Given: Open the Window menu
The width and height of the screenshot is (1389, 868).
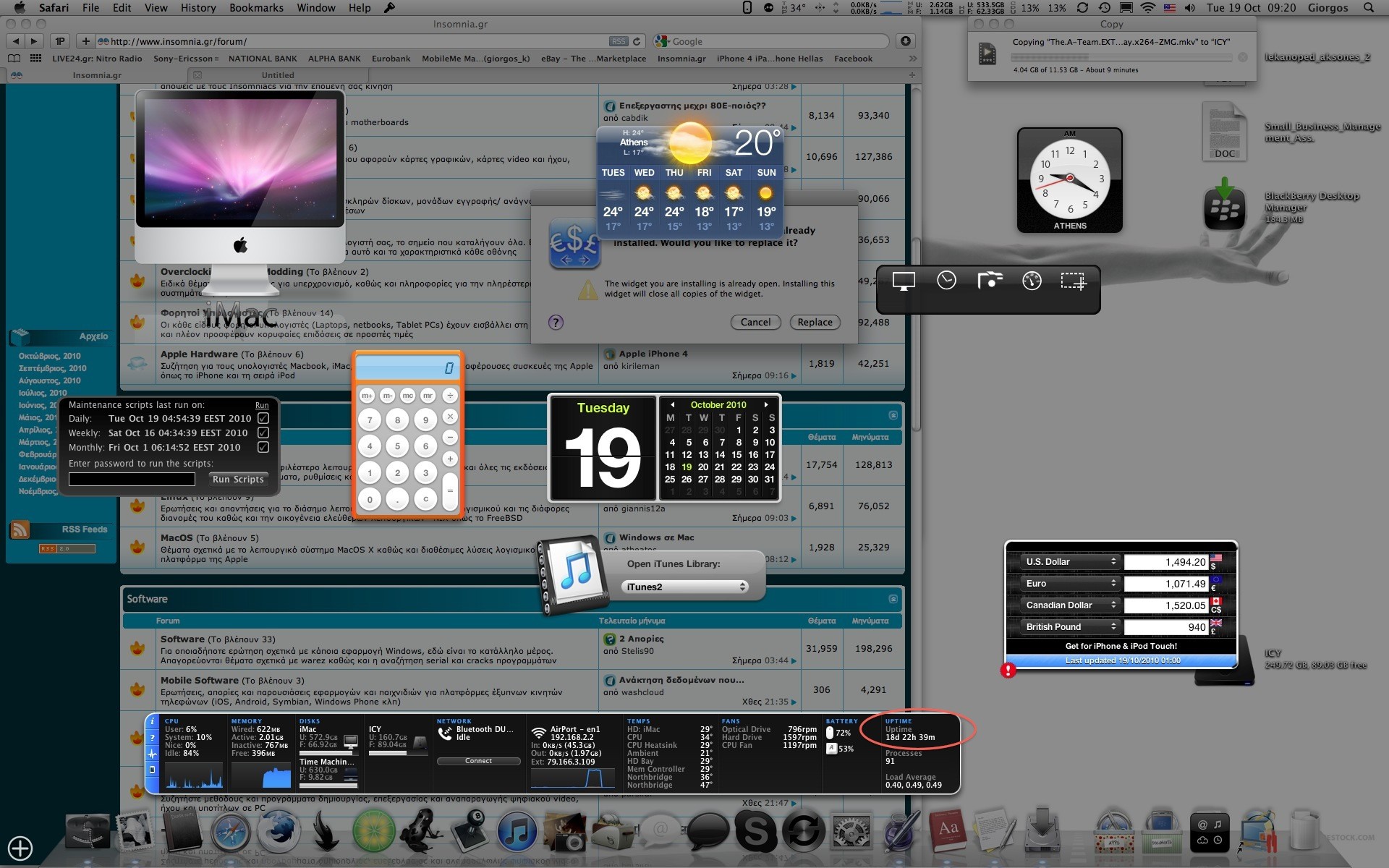Looking at the screenshot, I should click(x=316, y=8).
